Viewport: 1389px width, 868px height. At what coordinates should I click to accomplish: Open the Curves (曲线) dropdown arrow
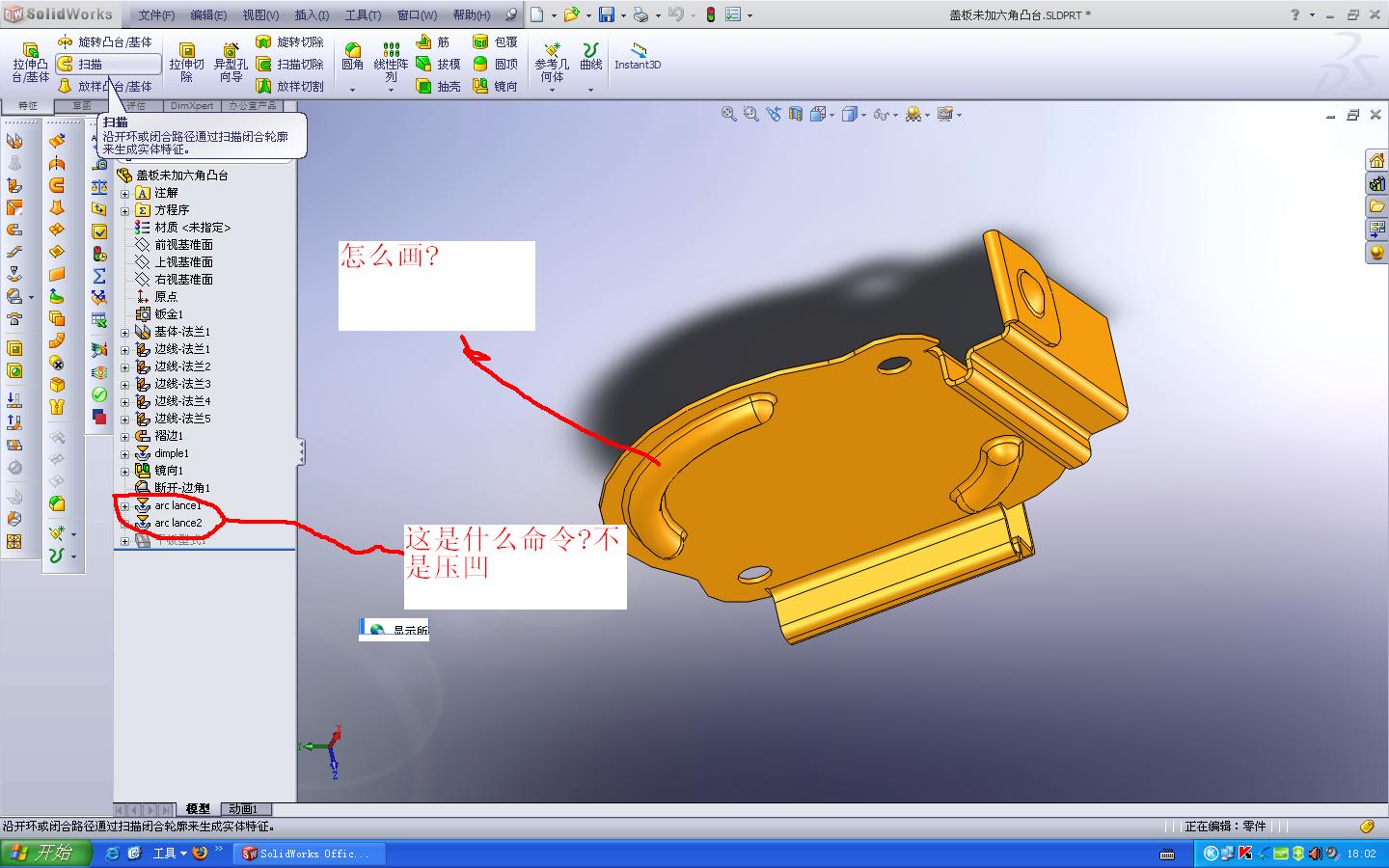click(x=591, y=90)
